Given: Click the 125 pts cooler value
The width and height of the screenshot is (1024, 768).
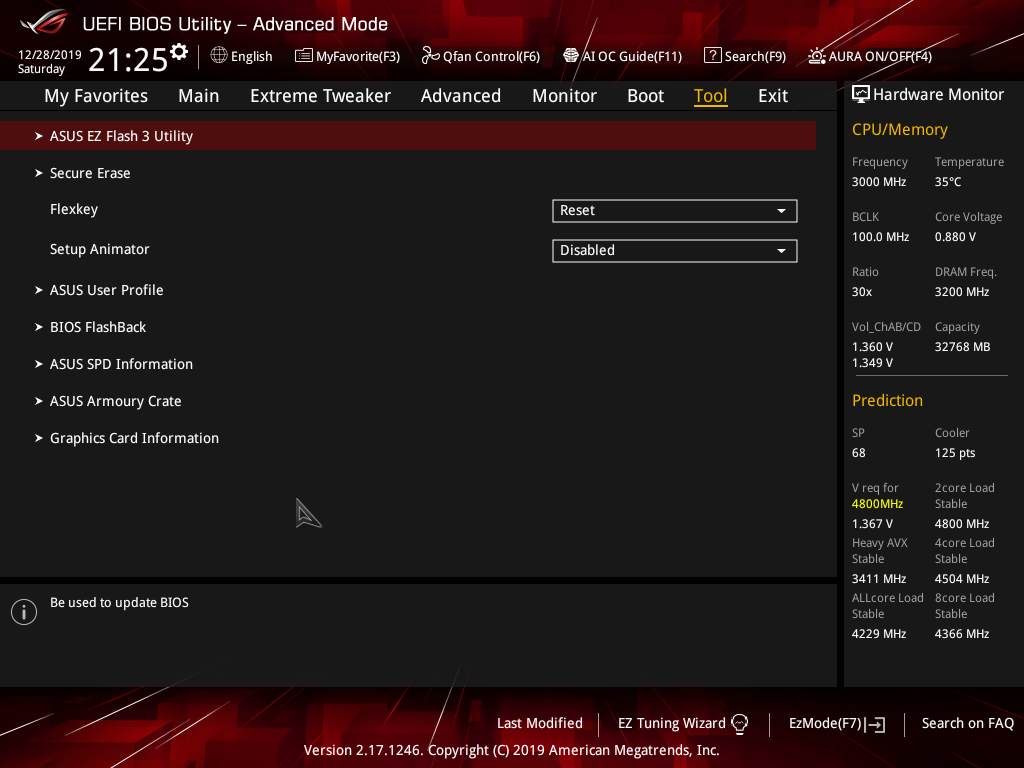Looking at the screenshot, I should 955,453.
